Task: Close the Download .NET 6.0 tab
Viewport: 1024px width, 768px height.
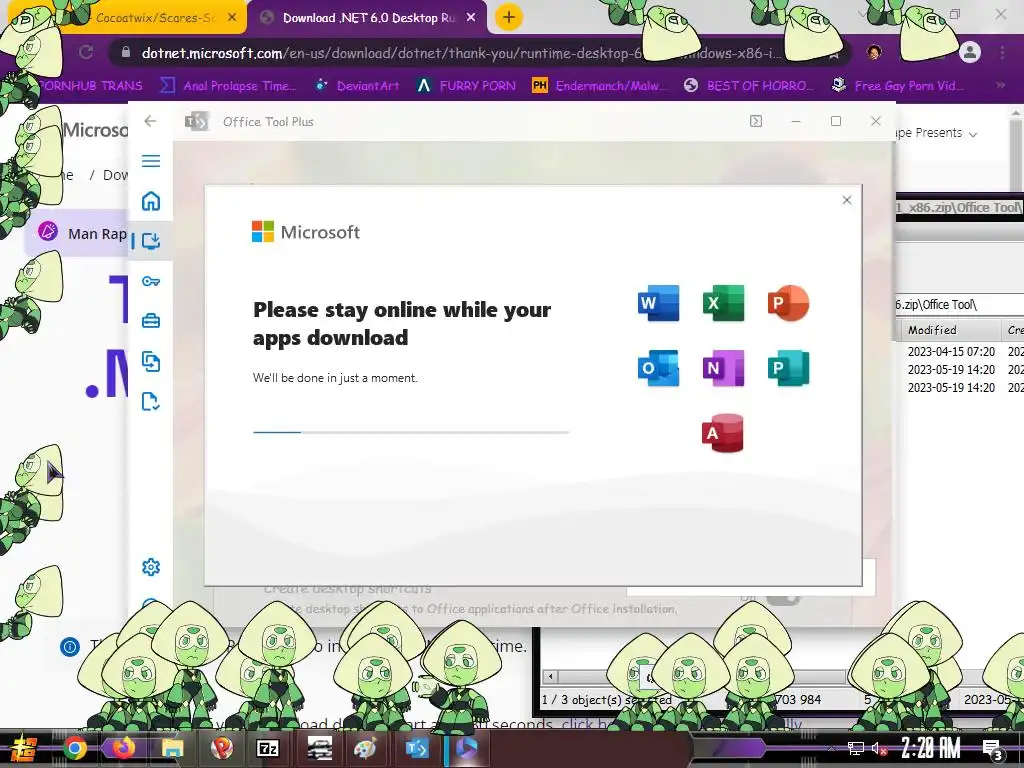Action: click(471, 18)
